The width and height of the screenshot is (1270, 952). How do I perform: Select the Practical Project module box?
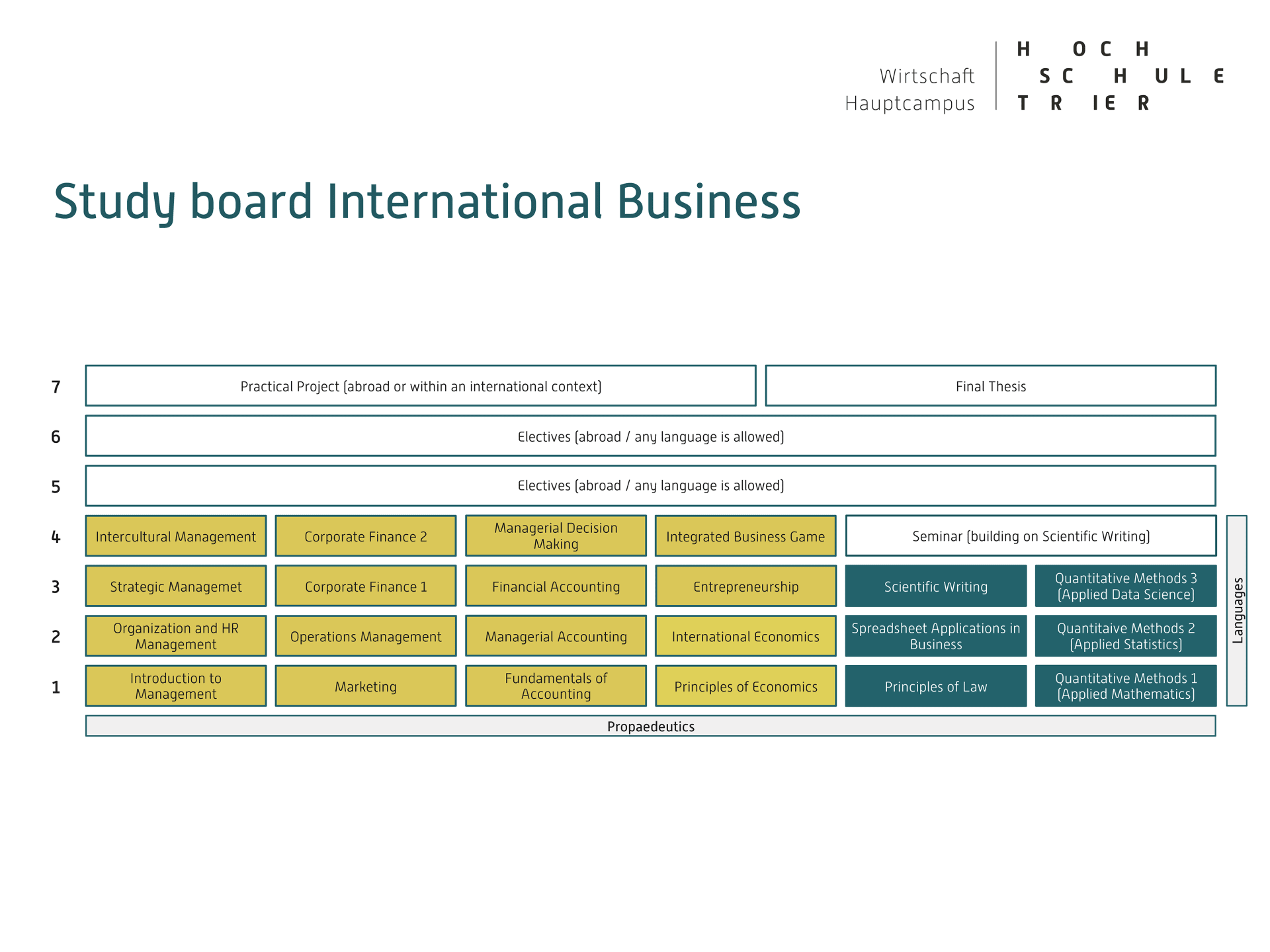(x=421, y=386)
